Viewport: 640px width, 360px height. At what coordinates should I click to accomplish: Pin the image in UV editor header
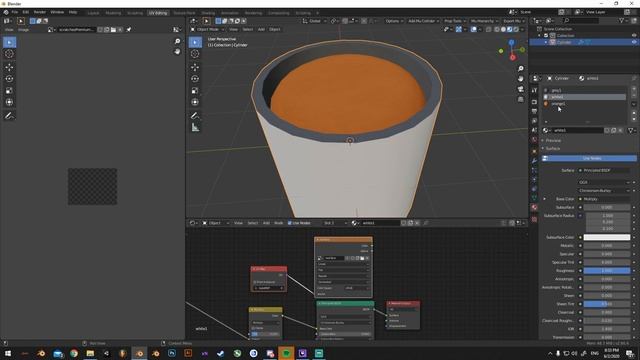[x=129, y=29]
